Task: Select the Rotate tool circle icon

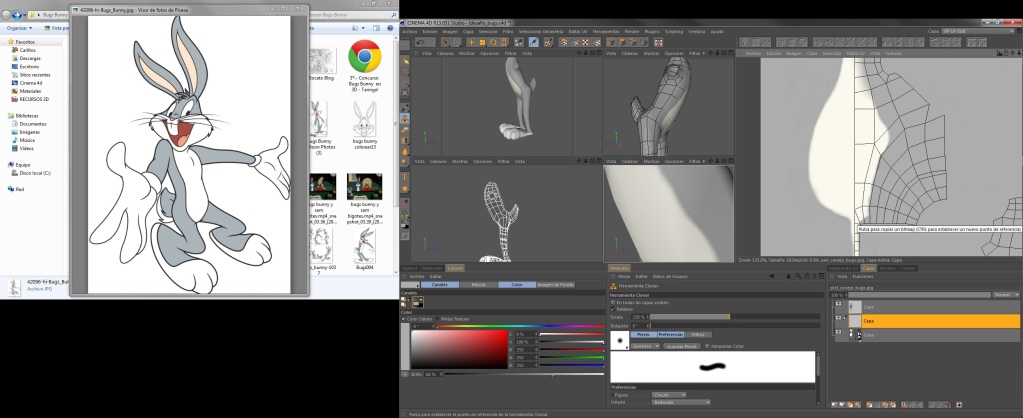Action: 493,42
